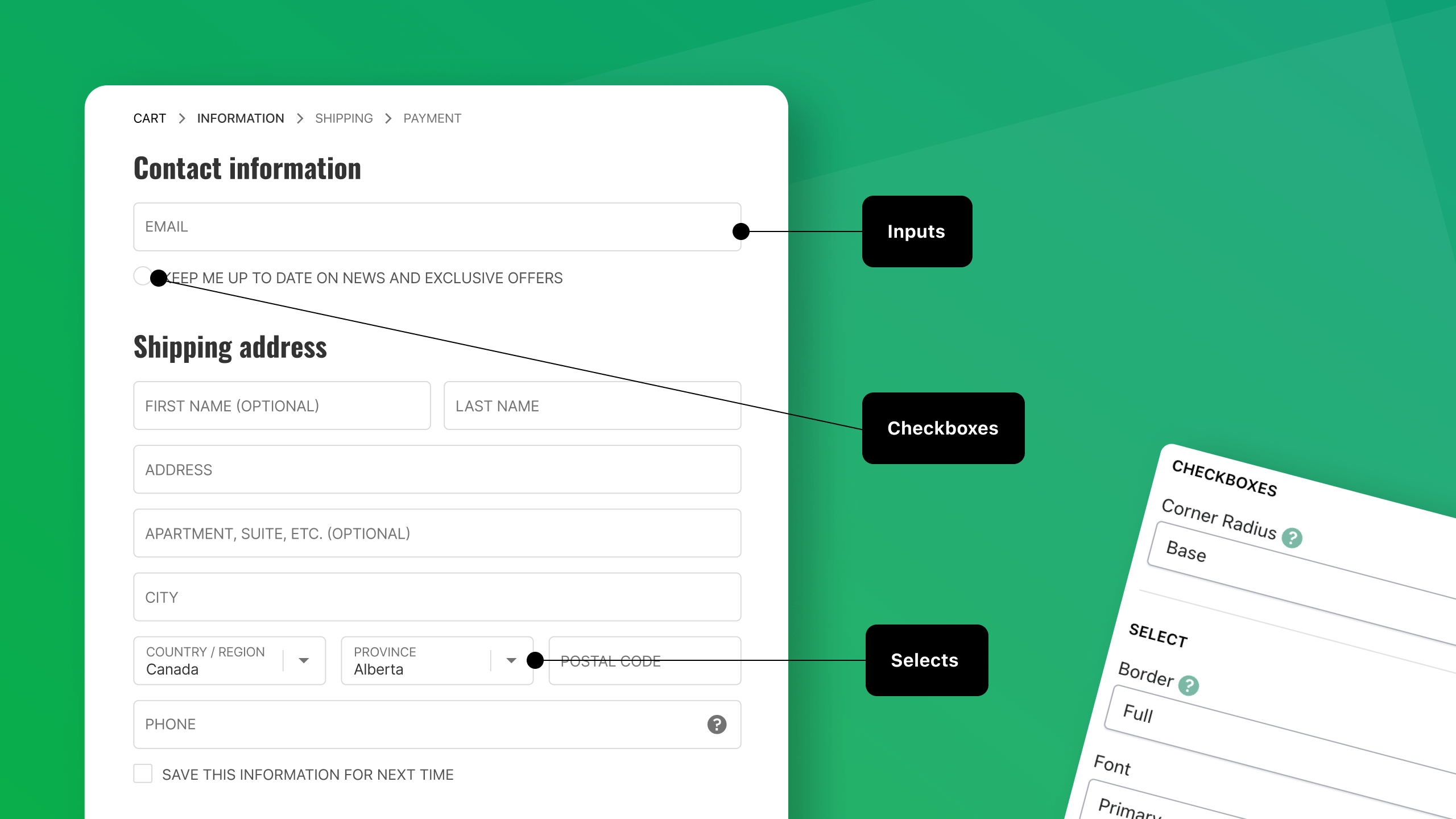This screenshot has height=819, width=1456.
Task: Click the INFORMATION breadcrumb step
Action: (240, 119)
